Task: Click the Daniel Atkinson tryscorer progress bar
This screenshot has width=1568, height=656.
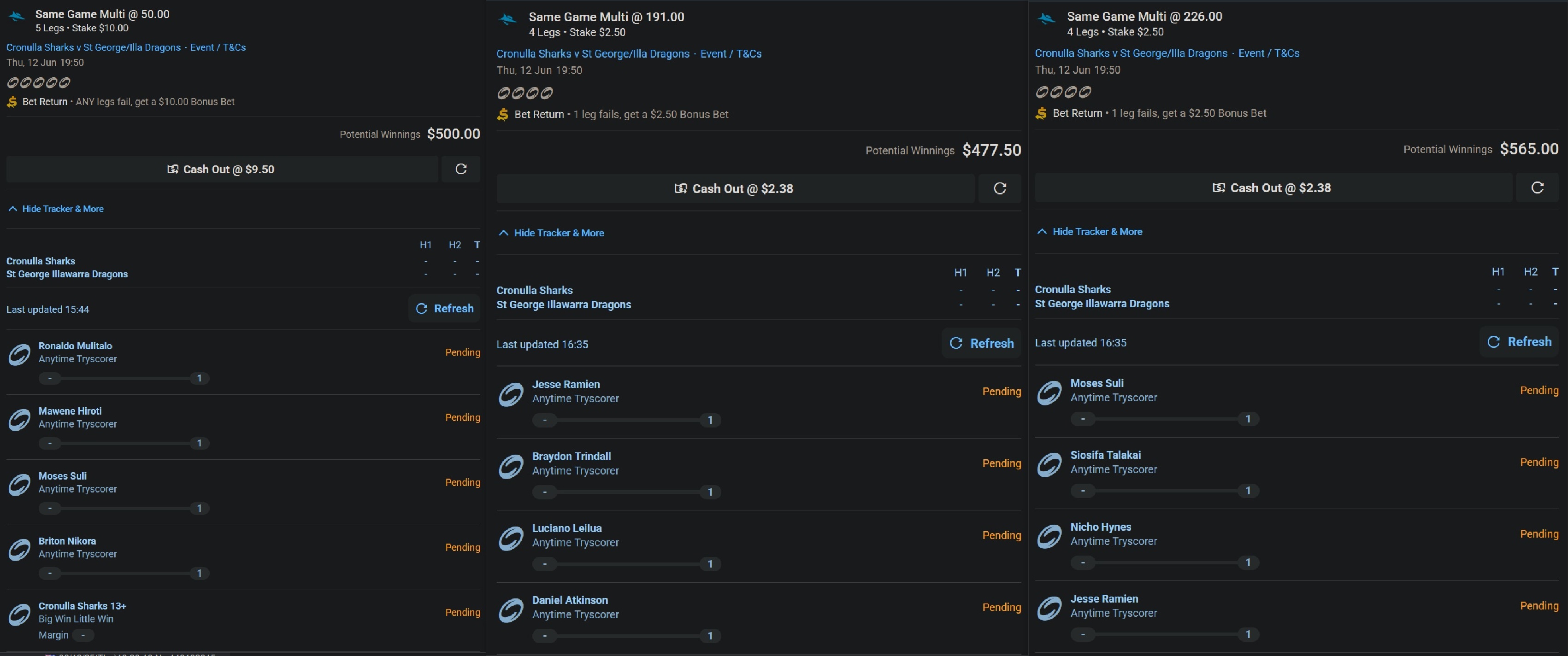Action: tap(626, 635)
